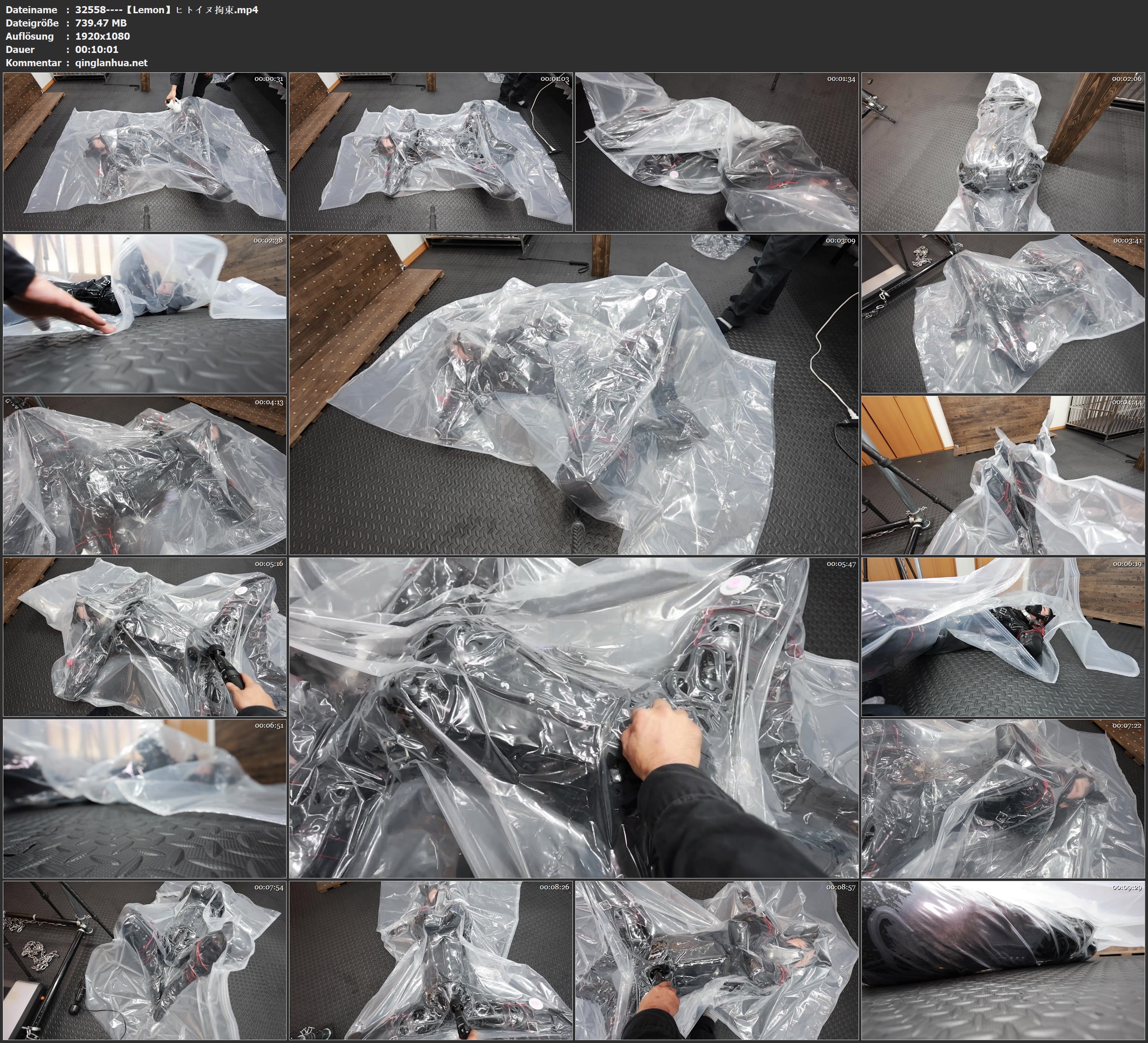Click the blurry frame at 00:06:51
This screenshot has width=1148, height=1043.
coord(145,799)
